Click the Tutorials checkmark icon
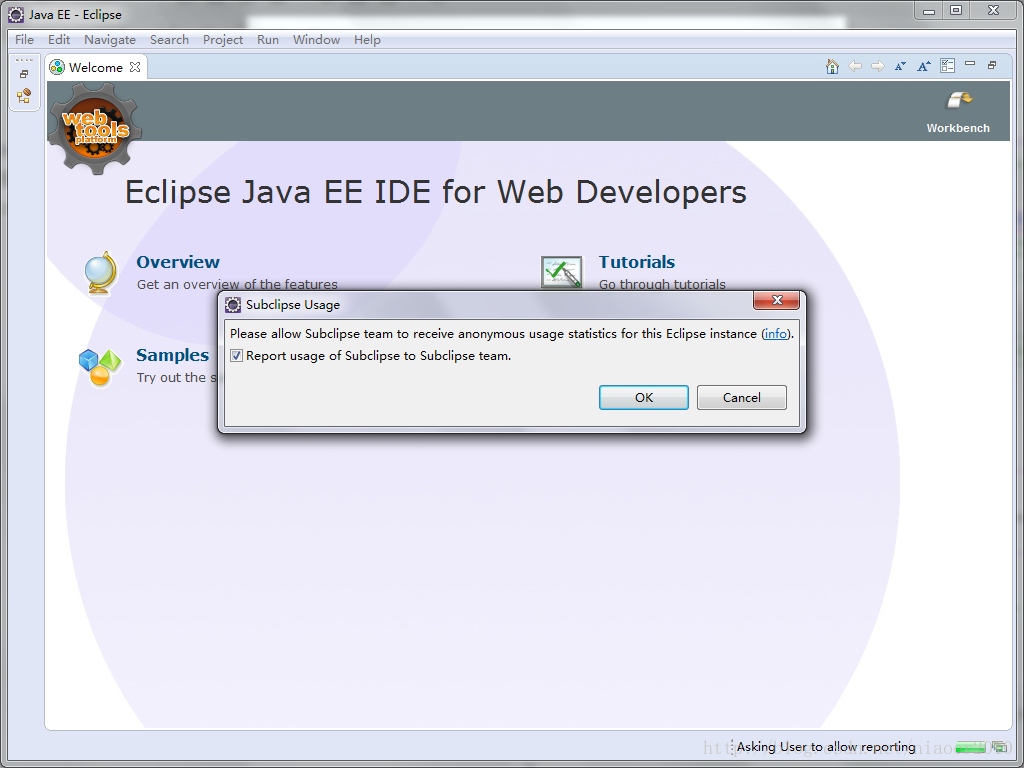This screenshot has width=1024, height=768. [562, 272]
